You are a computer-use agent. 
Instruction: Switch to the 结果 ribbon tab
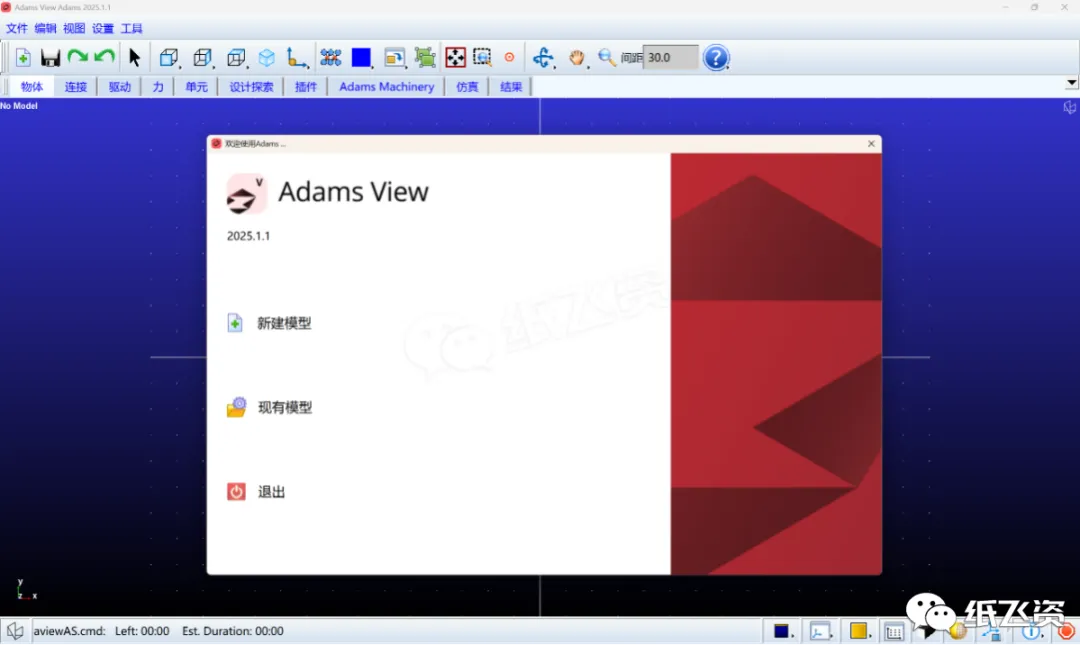click(511, 87)
